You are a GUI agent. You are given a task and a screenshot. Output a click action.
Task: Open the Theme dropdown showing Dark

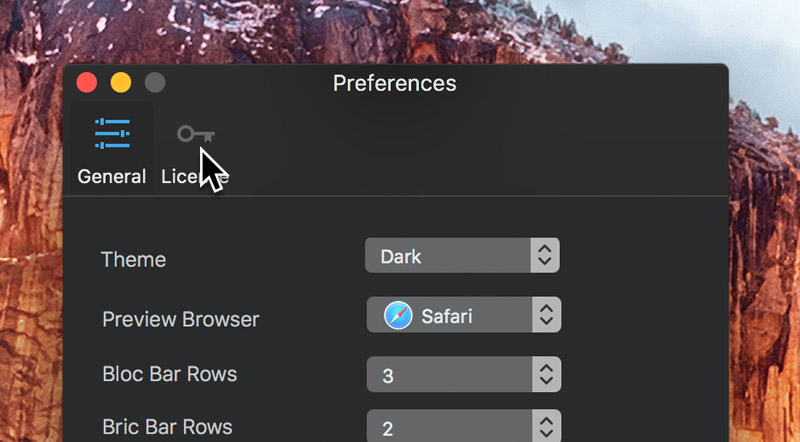[462, 255]
